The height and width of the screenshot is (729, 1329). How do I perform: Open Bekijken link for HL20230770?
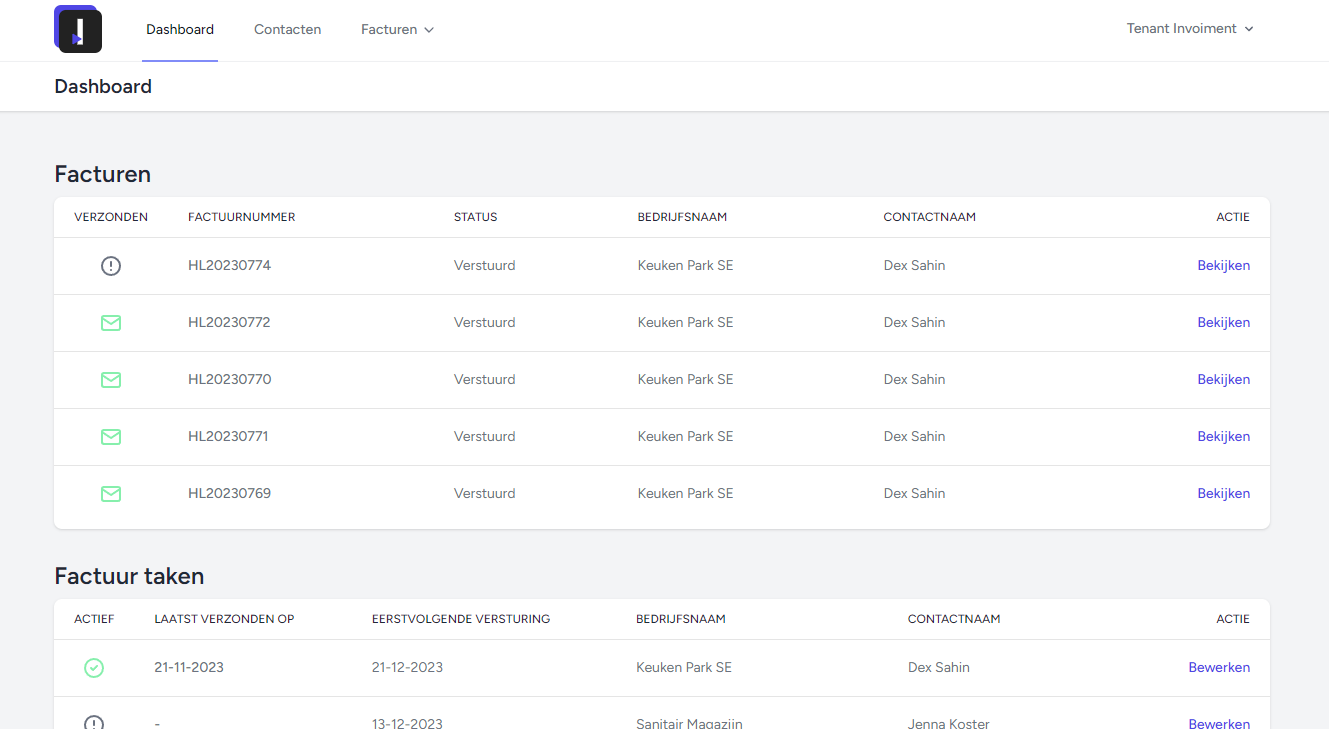click(x=1223, y=380)
